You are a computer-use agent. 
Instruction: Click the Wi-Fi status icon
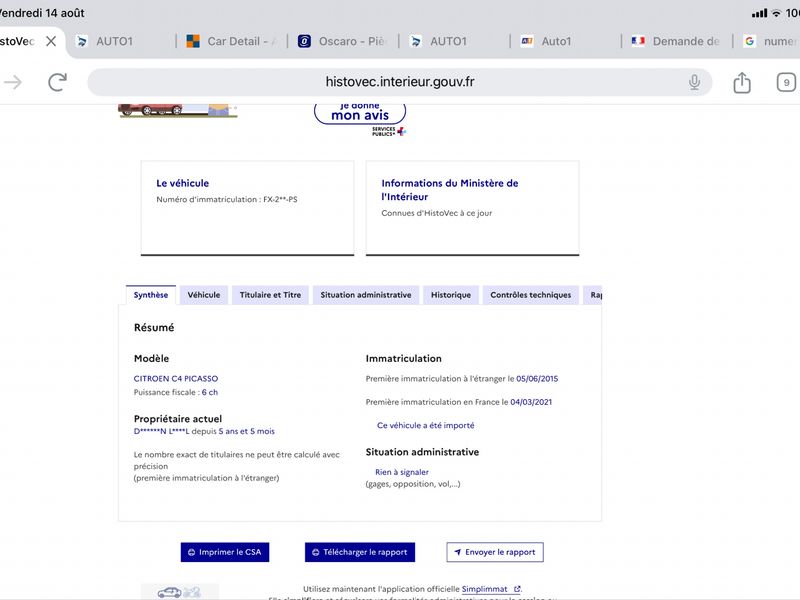776,13
